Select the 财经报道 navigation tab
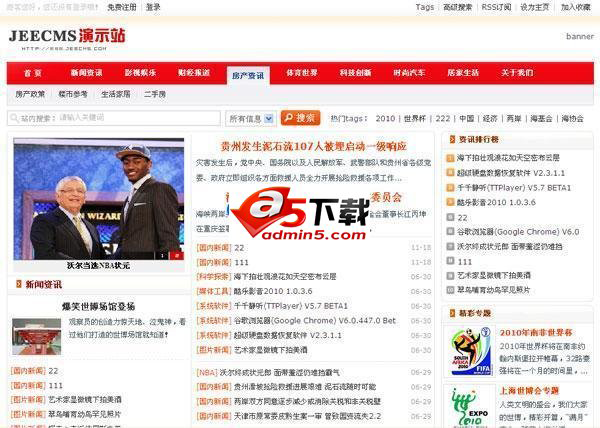Viewport: 600px width, 428px height. click(x=194, y=73)
